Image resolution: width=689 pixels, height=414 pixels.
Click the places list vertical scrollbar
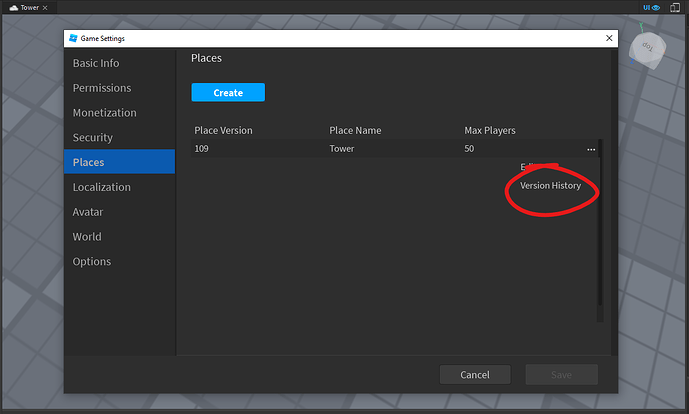click(600, 223)
